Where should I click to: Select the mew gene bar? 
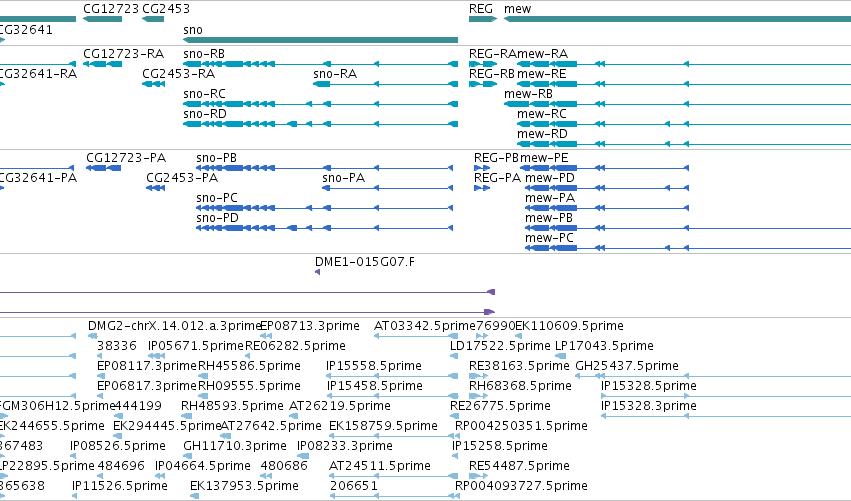pos(677,19)
